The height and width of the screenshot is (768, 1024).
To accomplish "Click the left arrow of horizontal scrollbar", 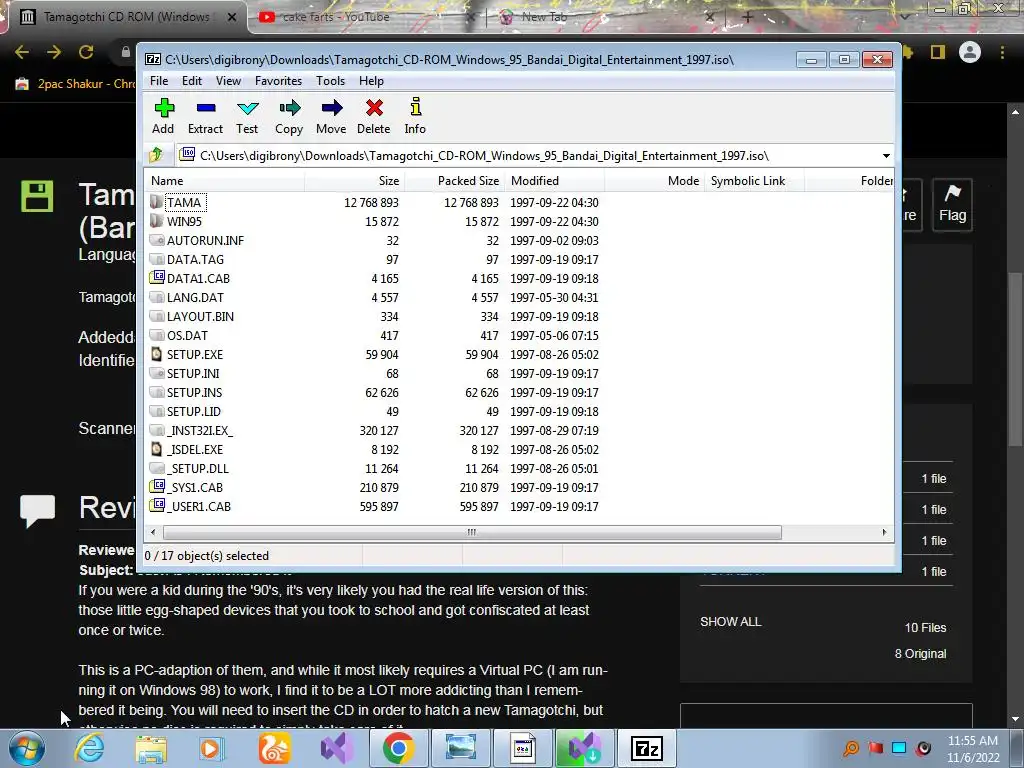I will click(x=153, y=532).
